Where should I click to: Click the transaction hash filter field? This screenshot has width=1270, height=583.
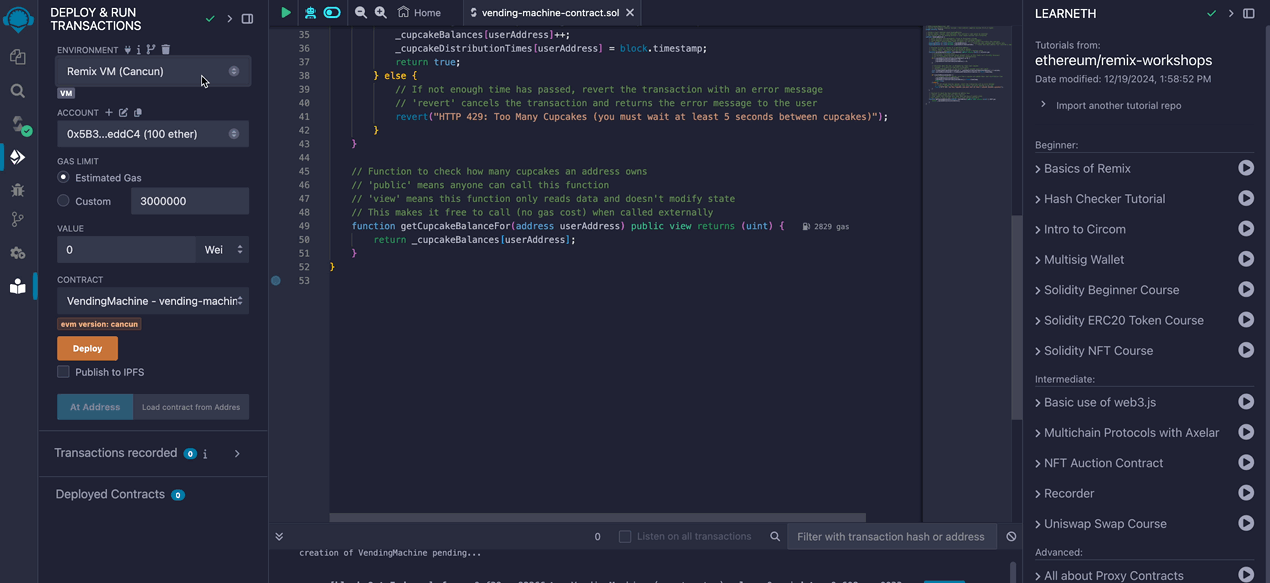point(890,537)
